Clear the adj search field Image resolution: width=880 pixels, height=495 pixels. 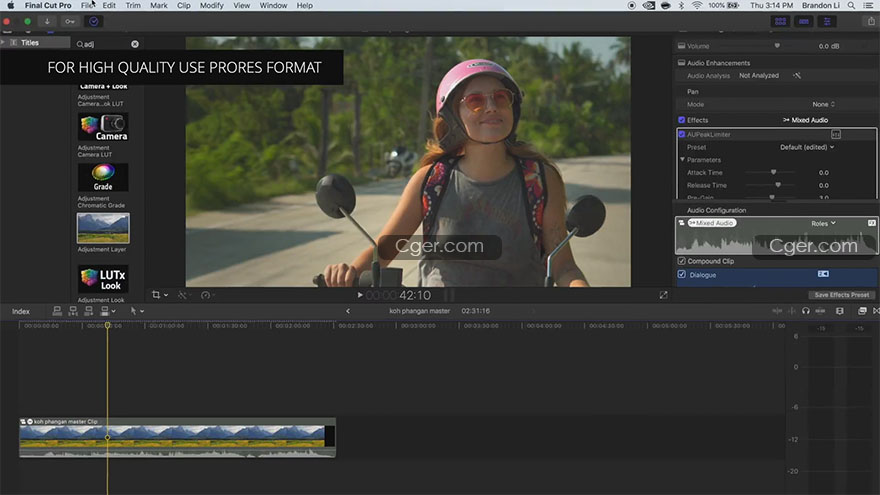(x=135, y=44)
